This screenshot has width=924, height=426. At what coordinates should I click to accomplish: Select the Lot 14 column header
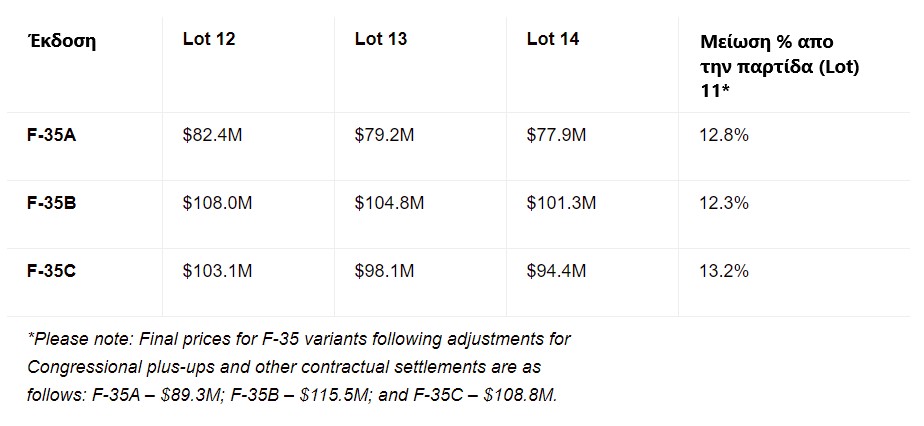[x=553, y=40]
